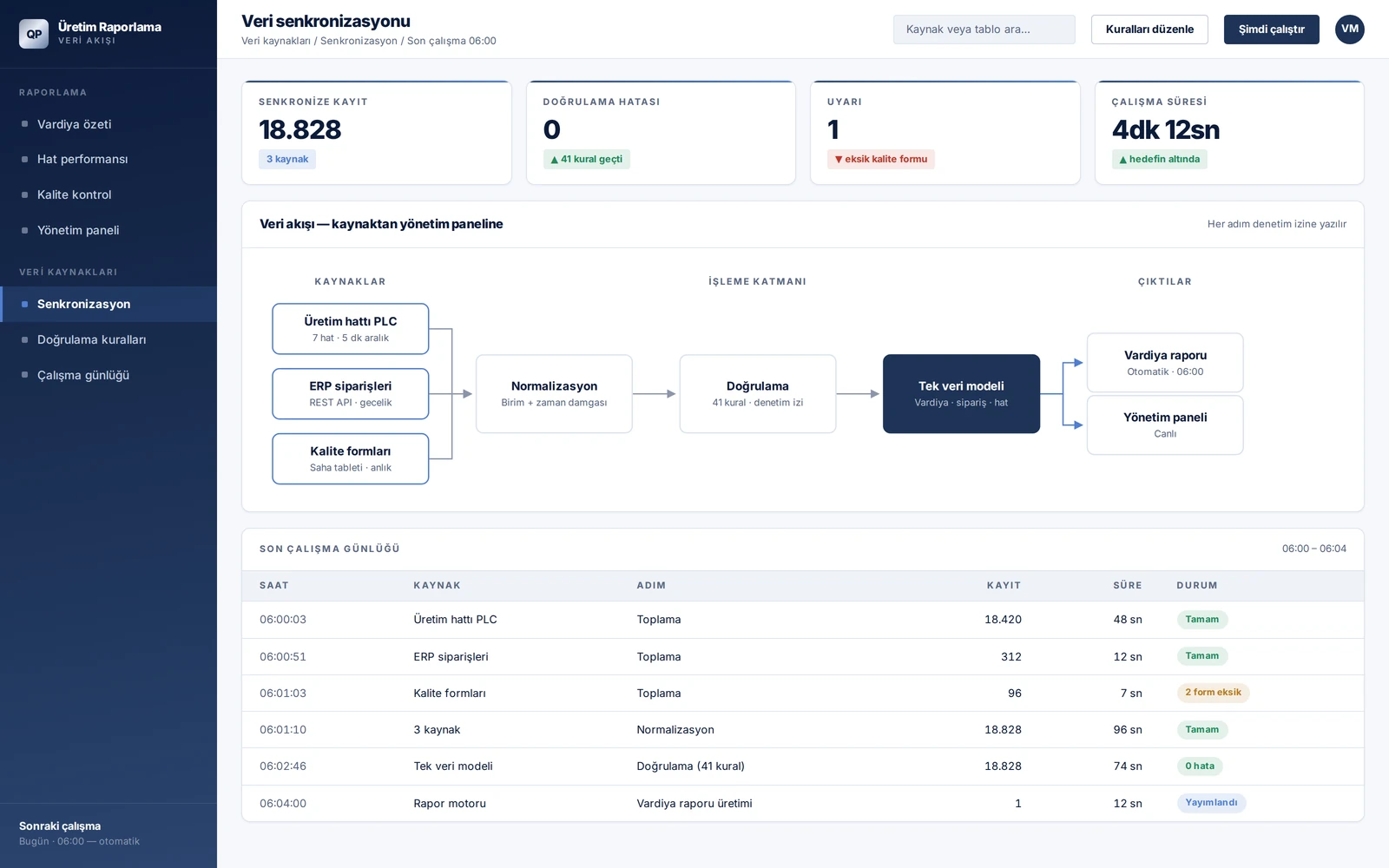
Task: Click the Doğrulama (41 kural) step cell
Action: pos(690,766)
